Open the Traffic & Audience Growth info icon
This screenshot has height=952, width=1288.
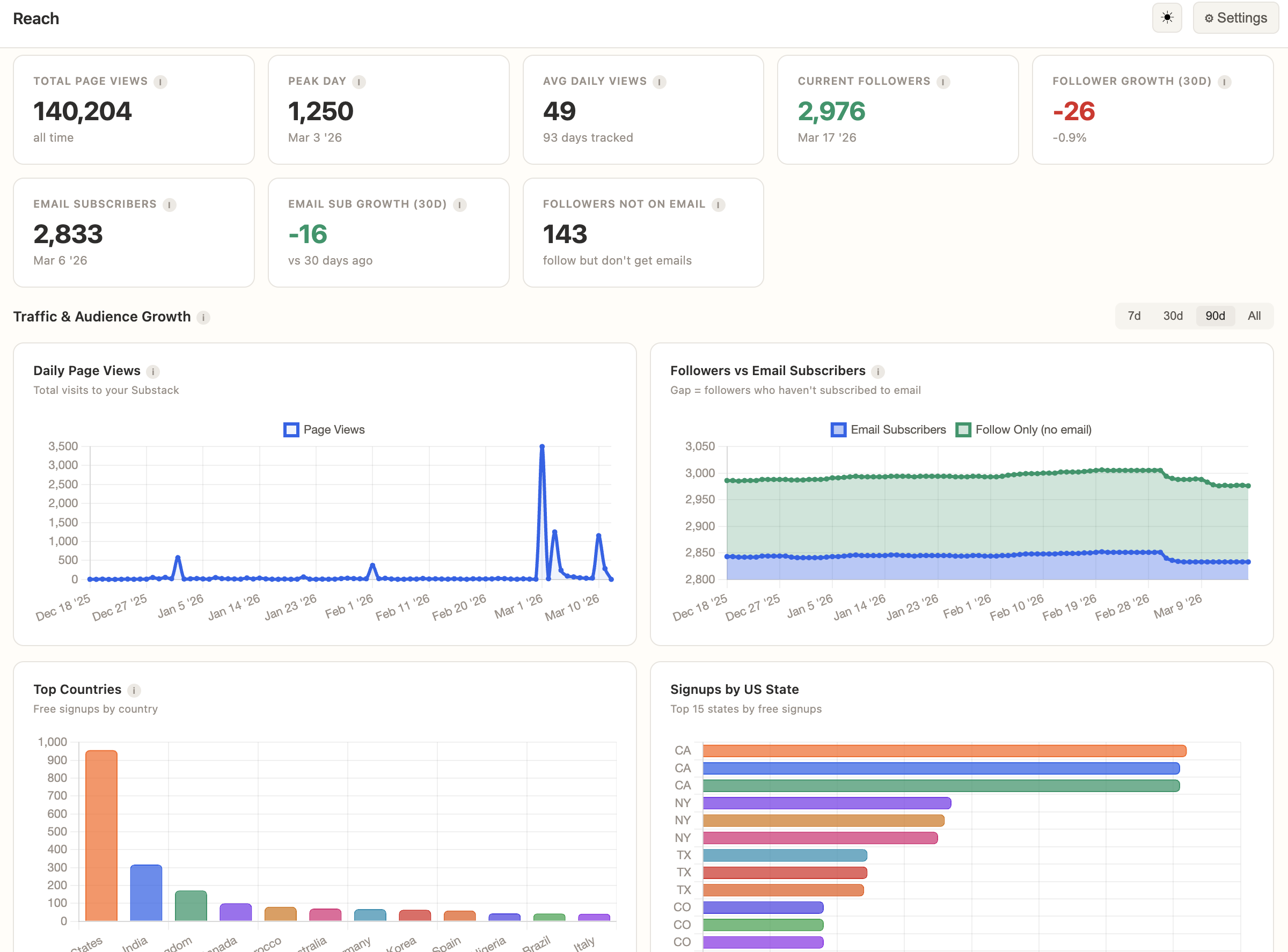click(203, 317)
